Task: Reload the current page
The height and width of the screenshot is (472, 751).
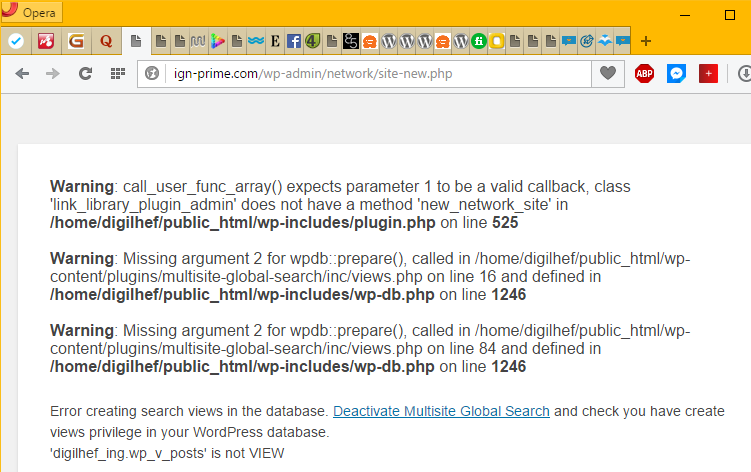Action: 85,73
